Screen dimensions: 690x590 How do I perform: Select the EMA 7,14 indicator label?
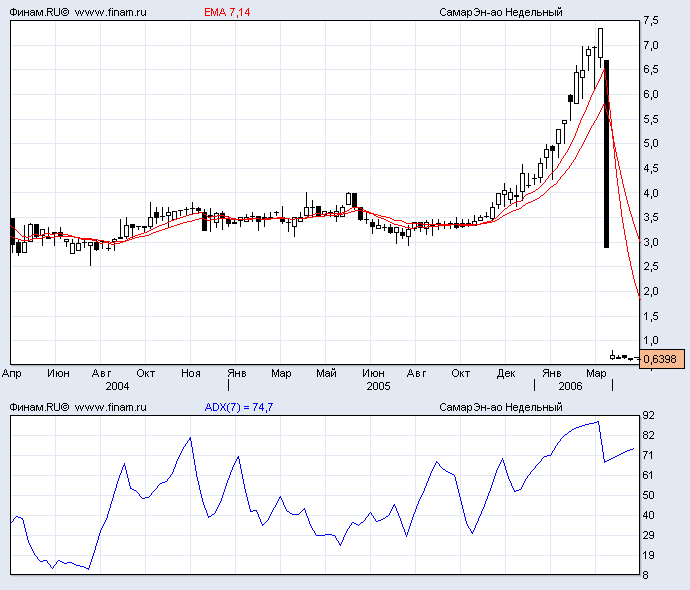[x=226, y=12]
